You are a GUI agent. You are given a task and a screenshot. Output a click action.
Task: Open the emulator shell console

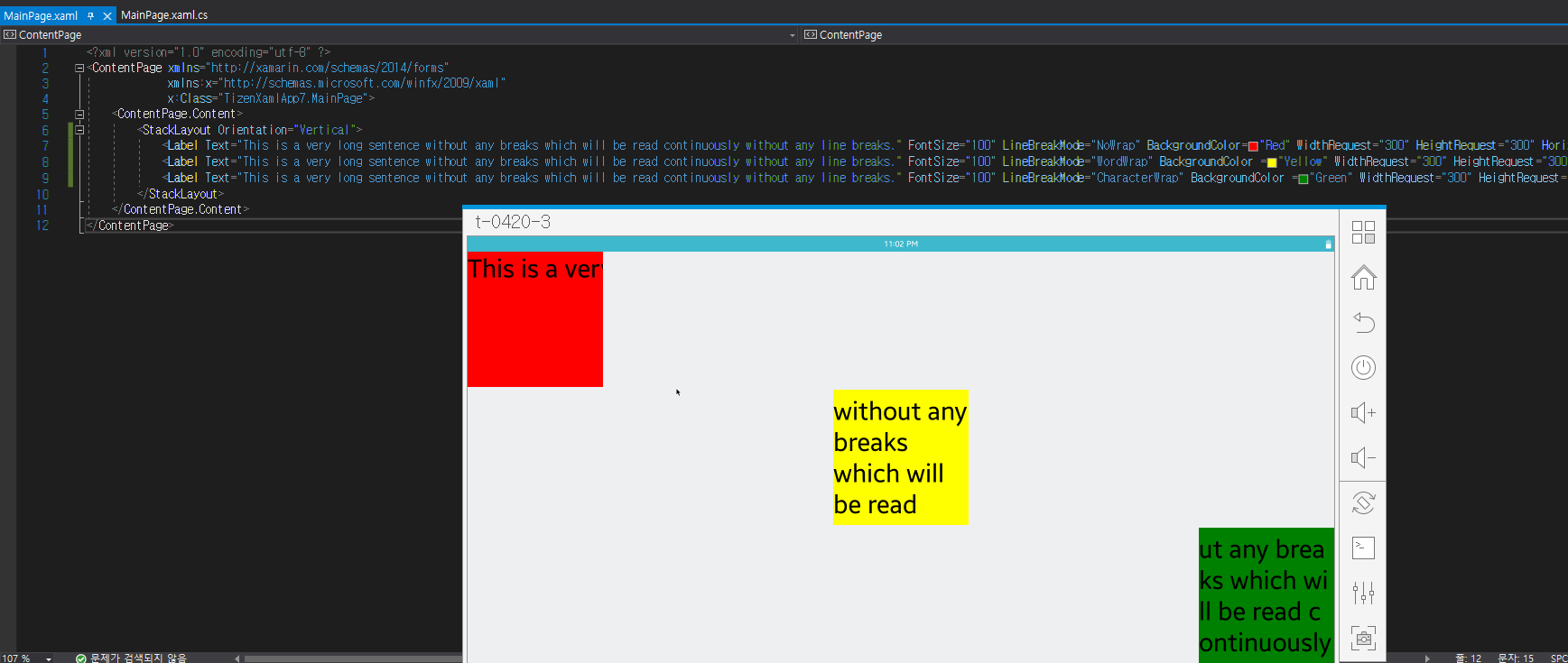coord(1363,548)
